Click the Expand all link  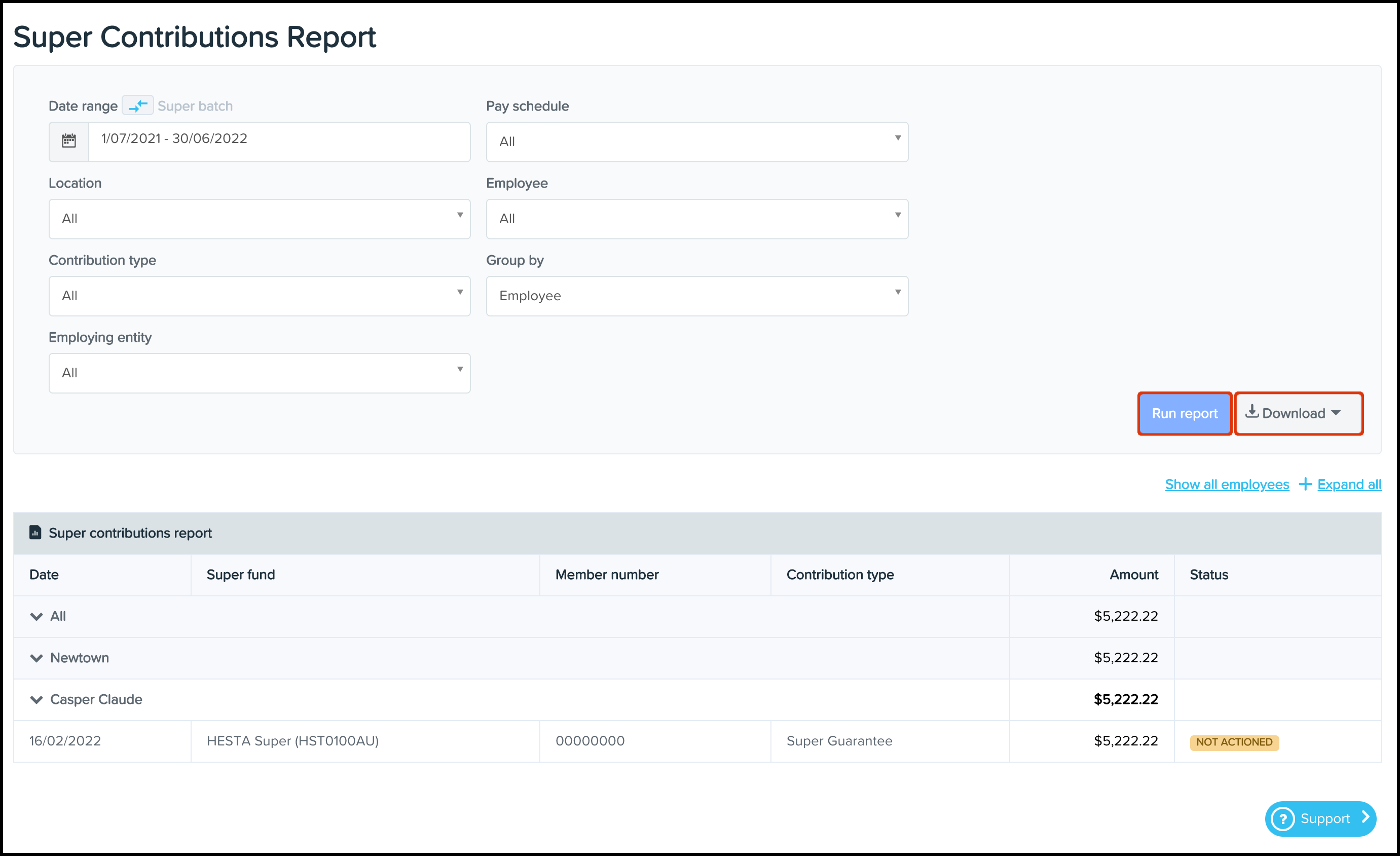tap(1349, 484)
